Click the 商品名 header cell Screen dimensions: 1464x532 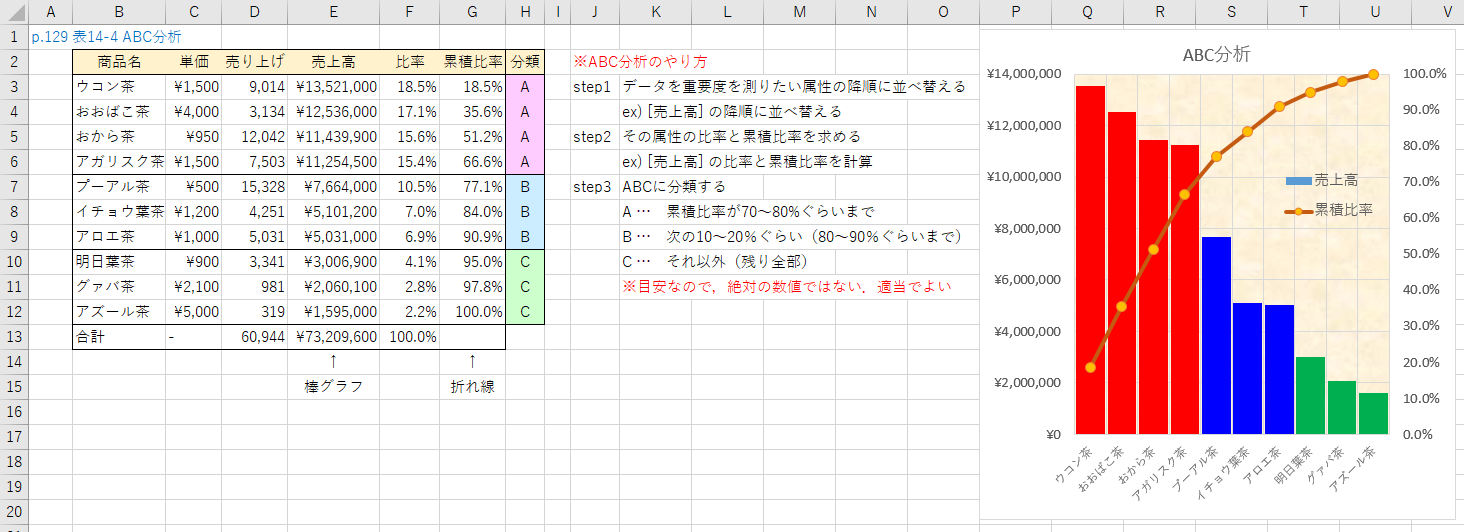pyautogui.click(x=119, y=62)
